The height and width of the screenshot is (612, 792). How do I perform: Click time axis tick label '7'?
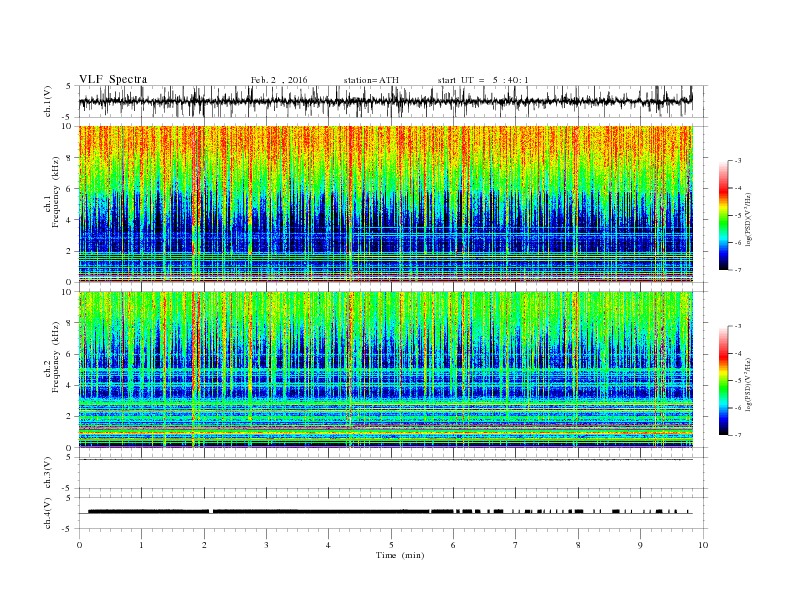515,545
